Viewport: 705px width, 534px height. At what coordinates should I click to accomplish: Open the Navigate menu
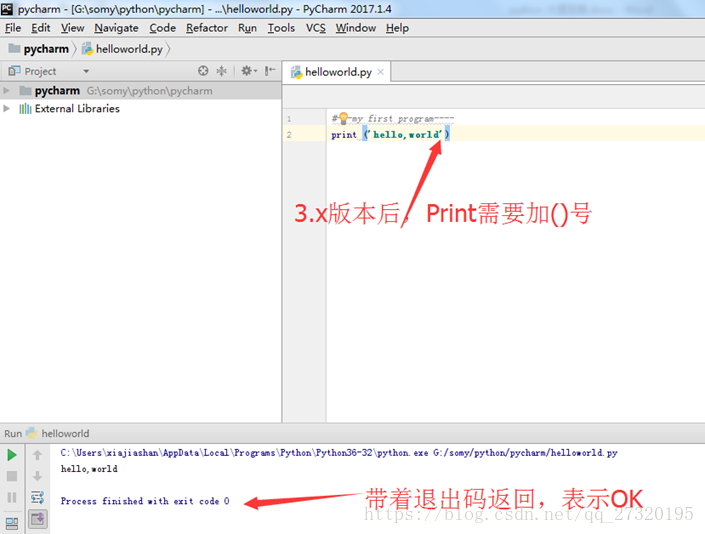tap(116, 28)
